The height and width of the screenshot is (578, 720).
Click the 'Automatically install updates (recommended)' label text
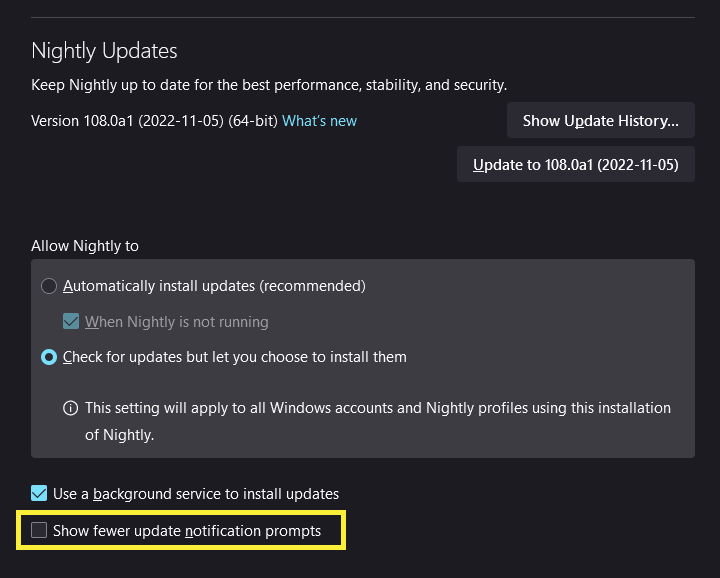pyautogui.click(x=214, y=286)
